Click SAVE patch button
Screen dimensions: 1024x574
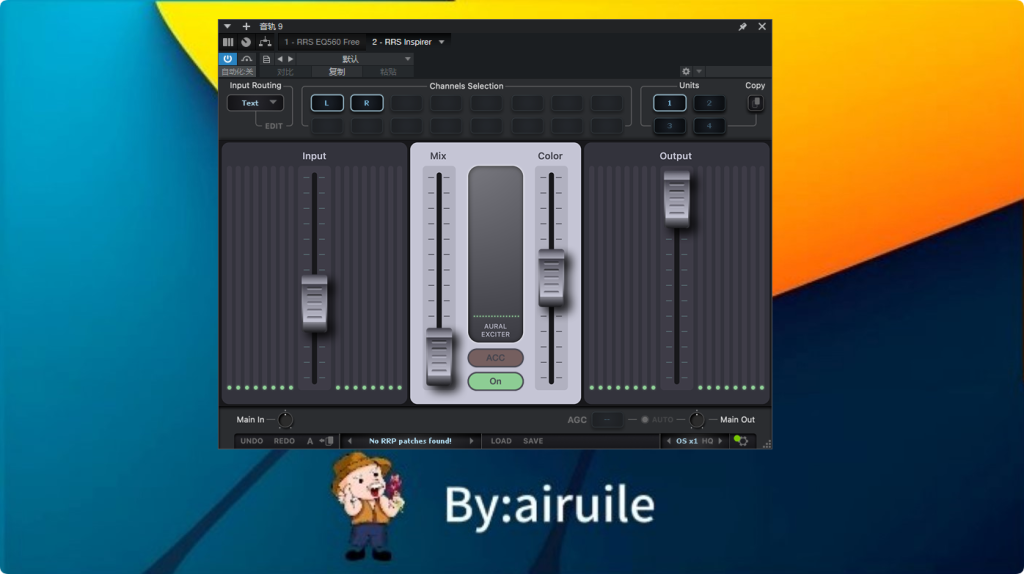click(x=533, y=441)
